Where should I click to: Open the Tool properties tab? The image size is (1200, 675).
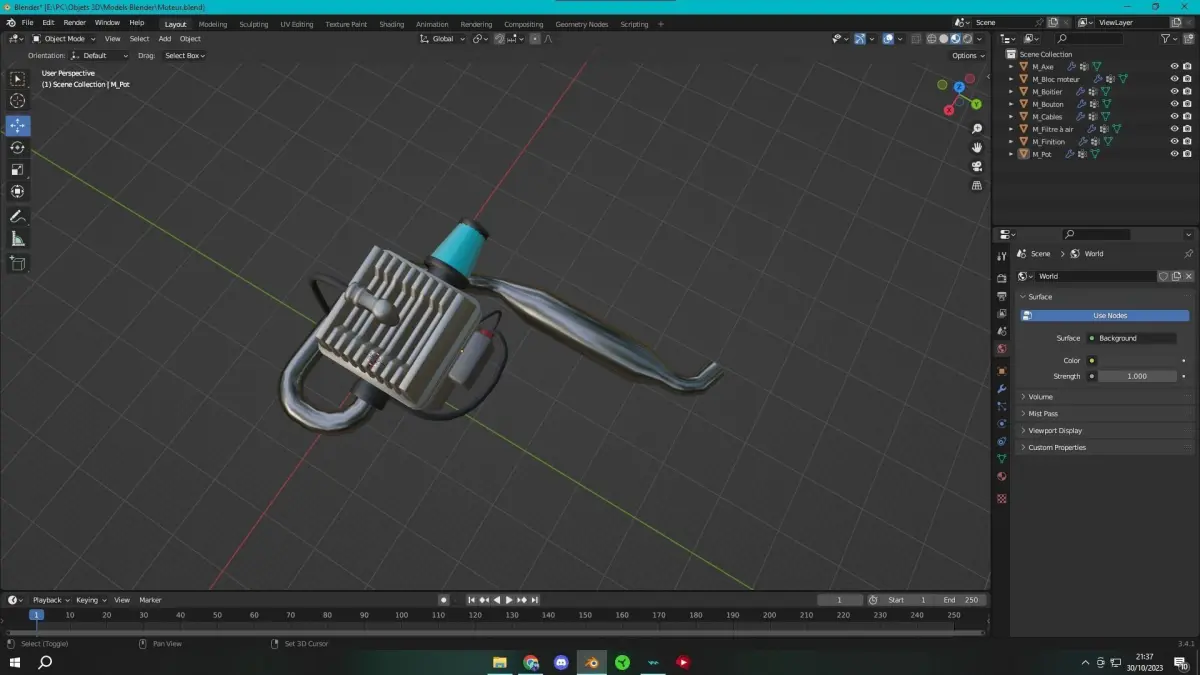point(1002,257)
